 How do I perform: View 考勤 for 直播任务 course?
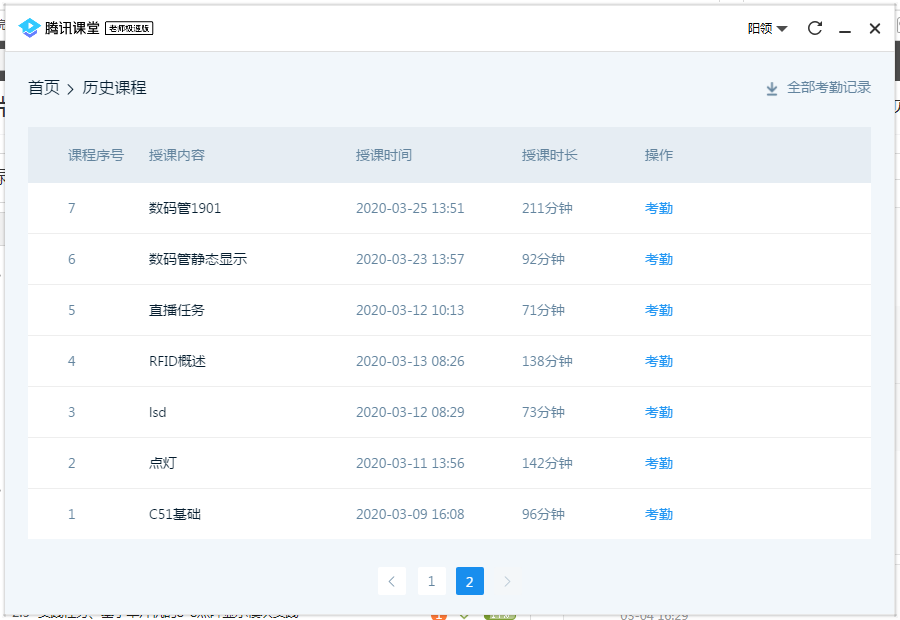658,310
